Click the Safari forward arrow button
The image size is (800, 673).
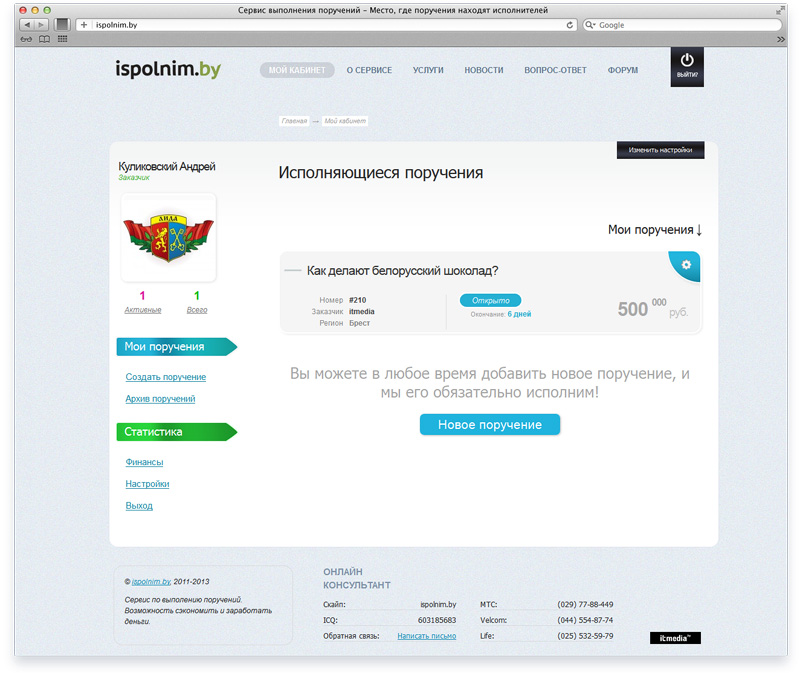tap(41, 24)
